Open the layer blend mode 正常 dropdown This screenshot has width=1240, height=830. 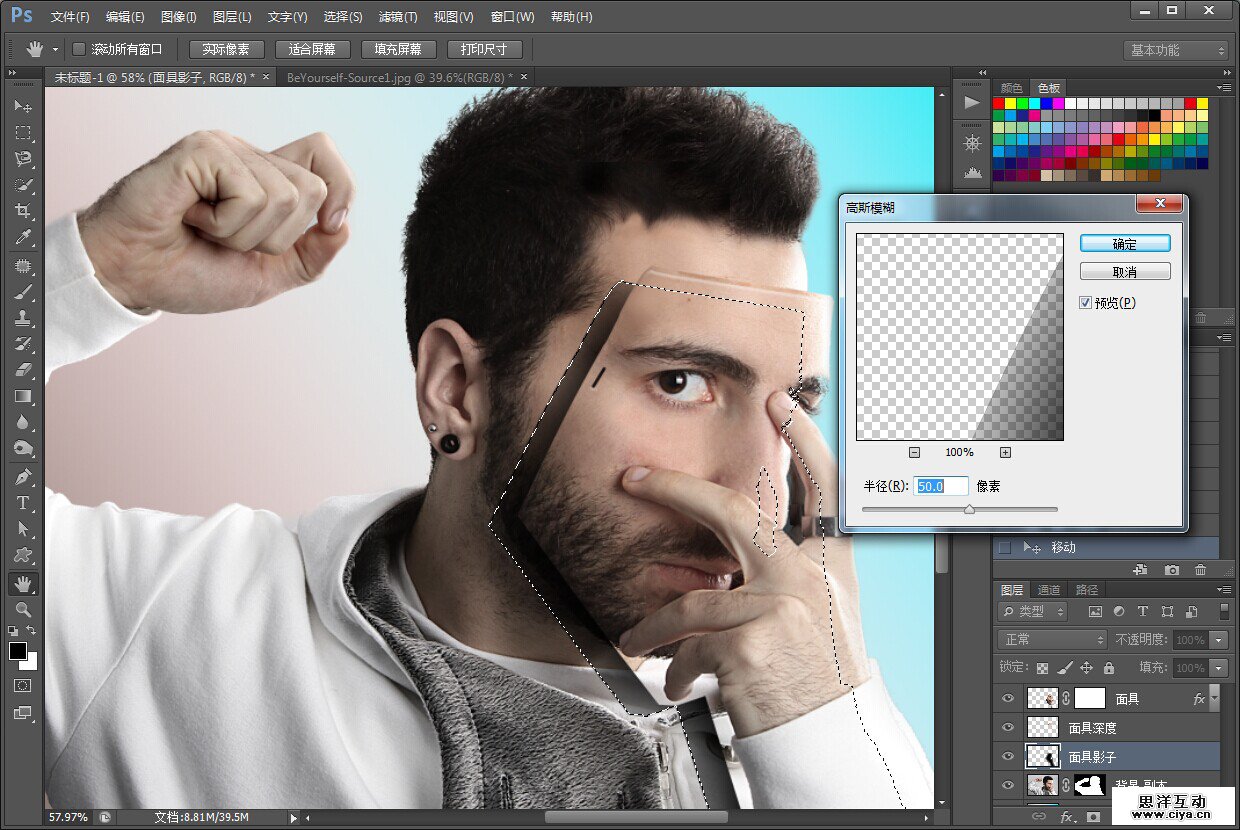pos(1051,639)
